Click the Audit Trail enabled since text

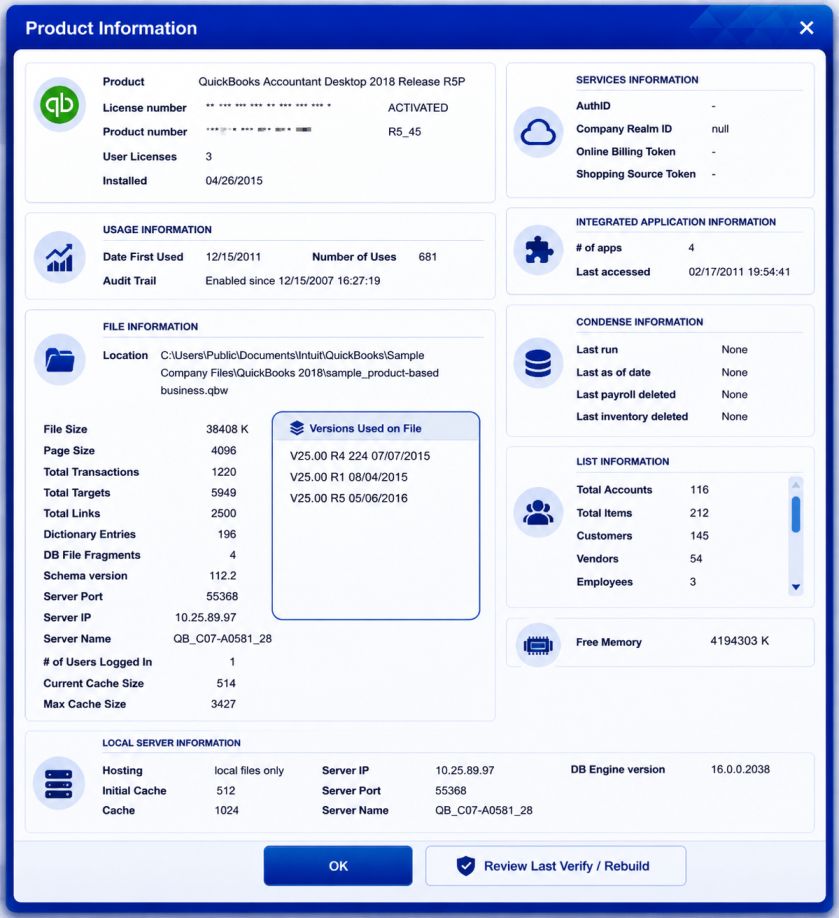coord(293,281)
